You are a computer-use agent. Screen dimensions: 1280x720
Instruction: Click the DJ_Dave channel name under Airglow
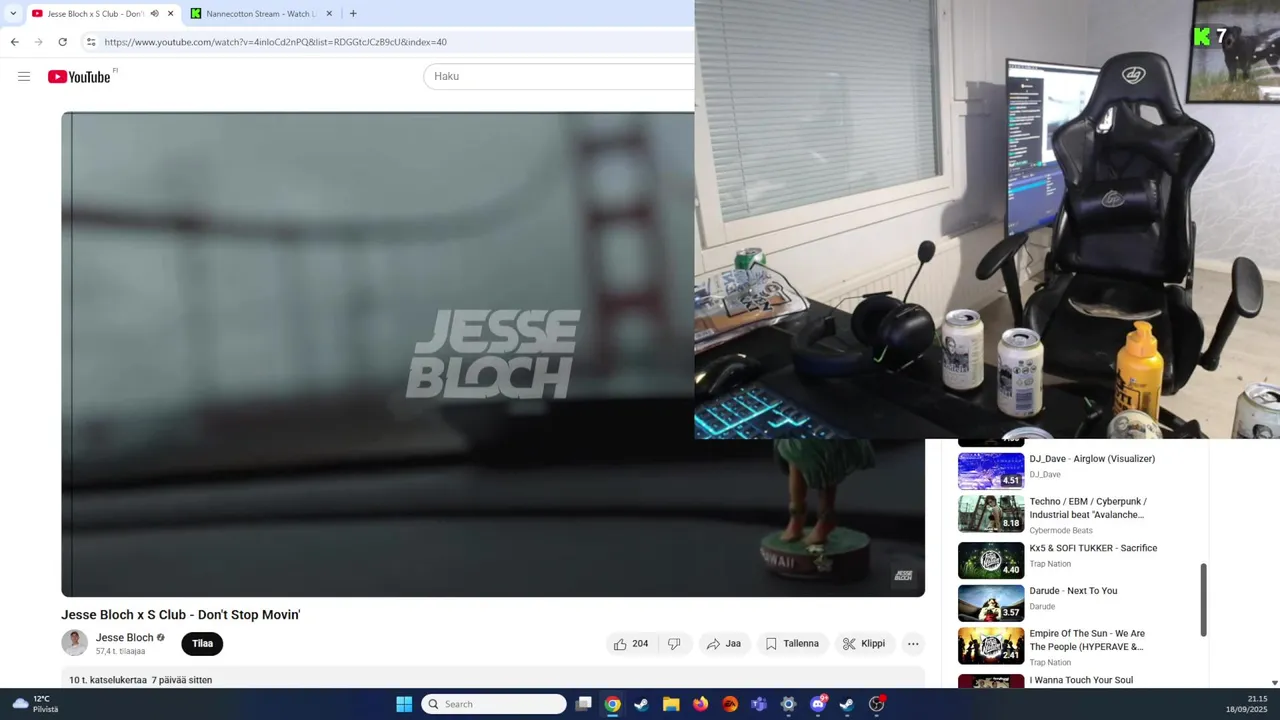click(1045, 475)
